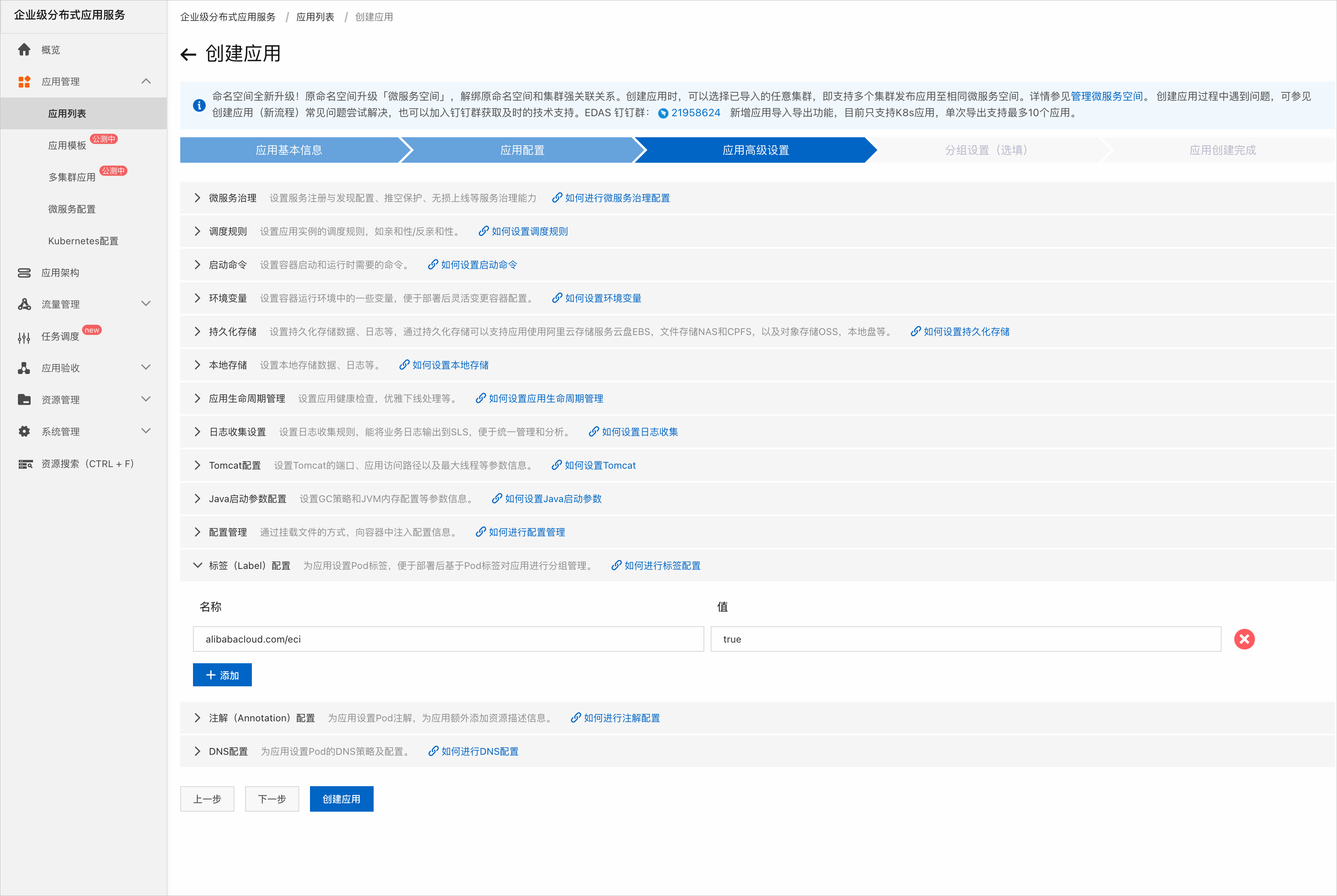Open the 如何进行标签配置 help link
Viewport: 1337px width, 896px height.
tap(662, 565)
